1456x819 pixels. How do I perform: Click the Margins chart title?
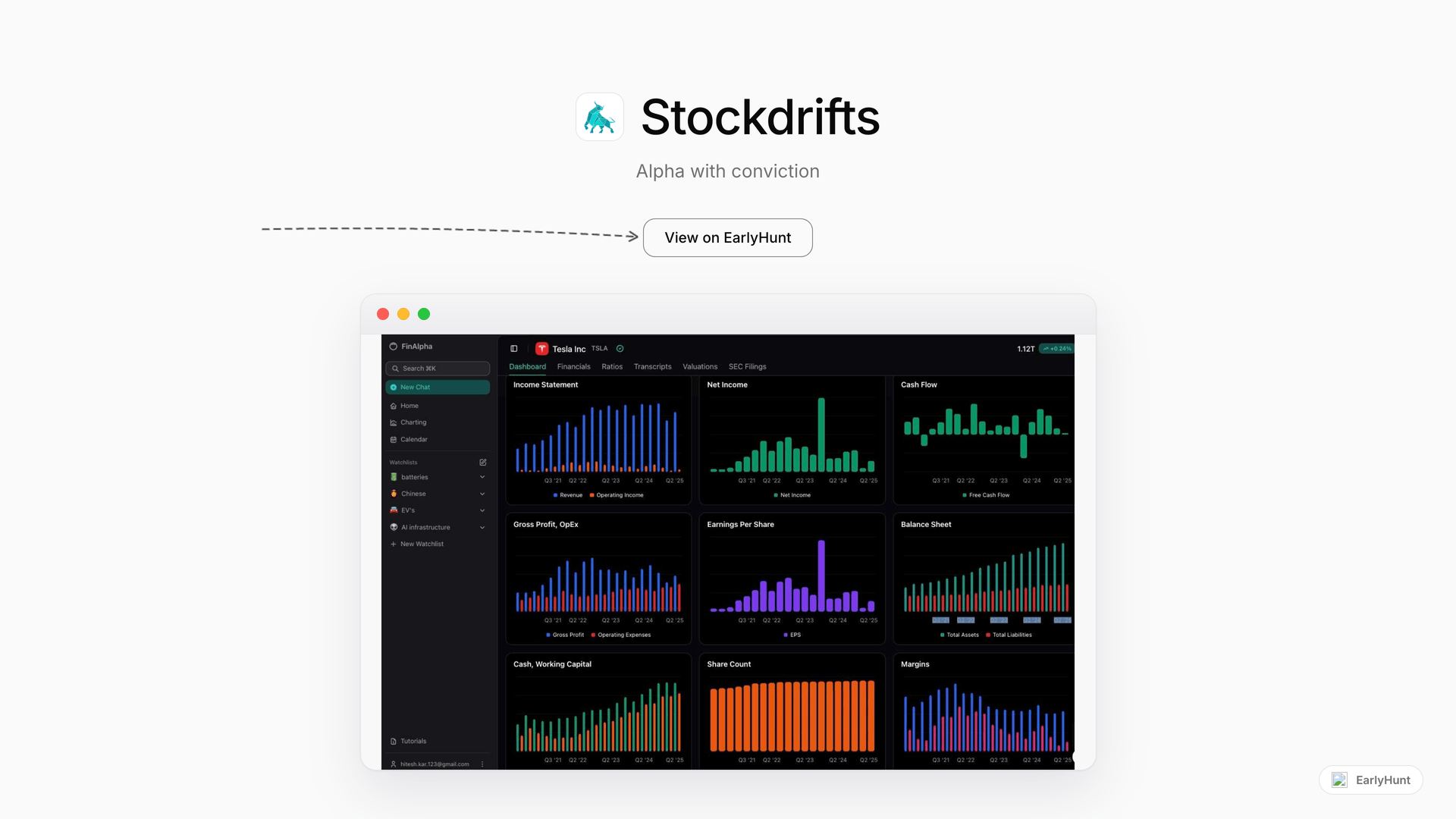click(x=915, y=664)
